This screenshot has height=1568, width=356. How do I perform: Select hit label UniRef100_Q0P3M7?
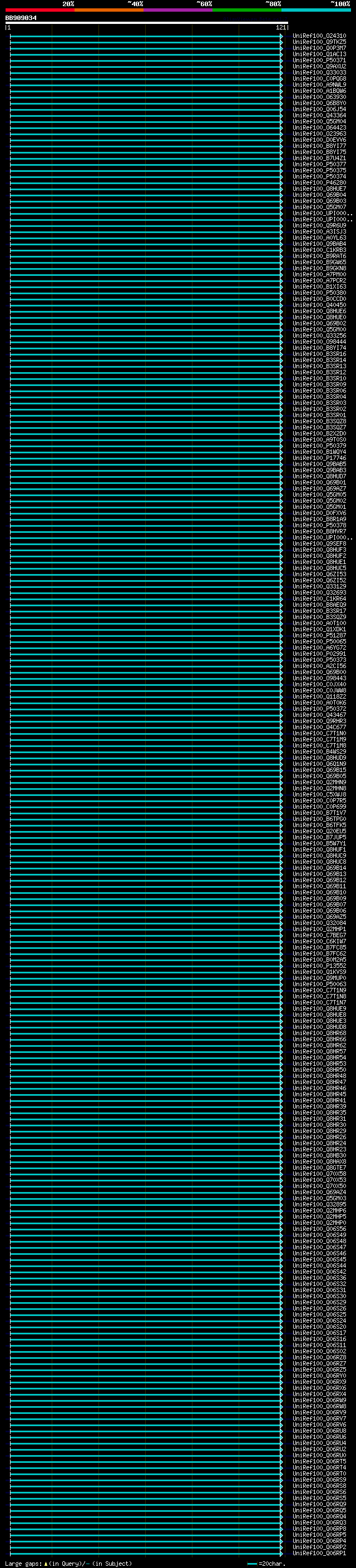coord(319,48)
